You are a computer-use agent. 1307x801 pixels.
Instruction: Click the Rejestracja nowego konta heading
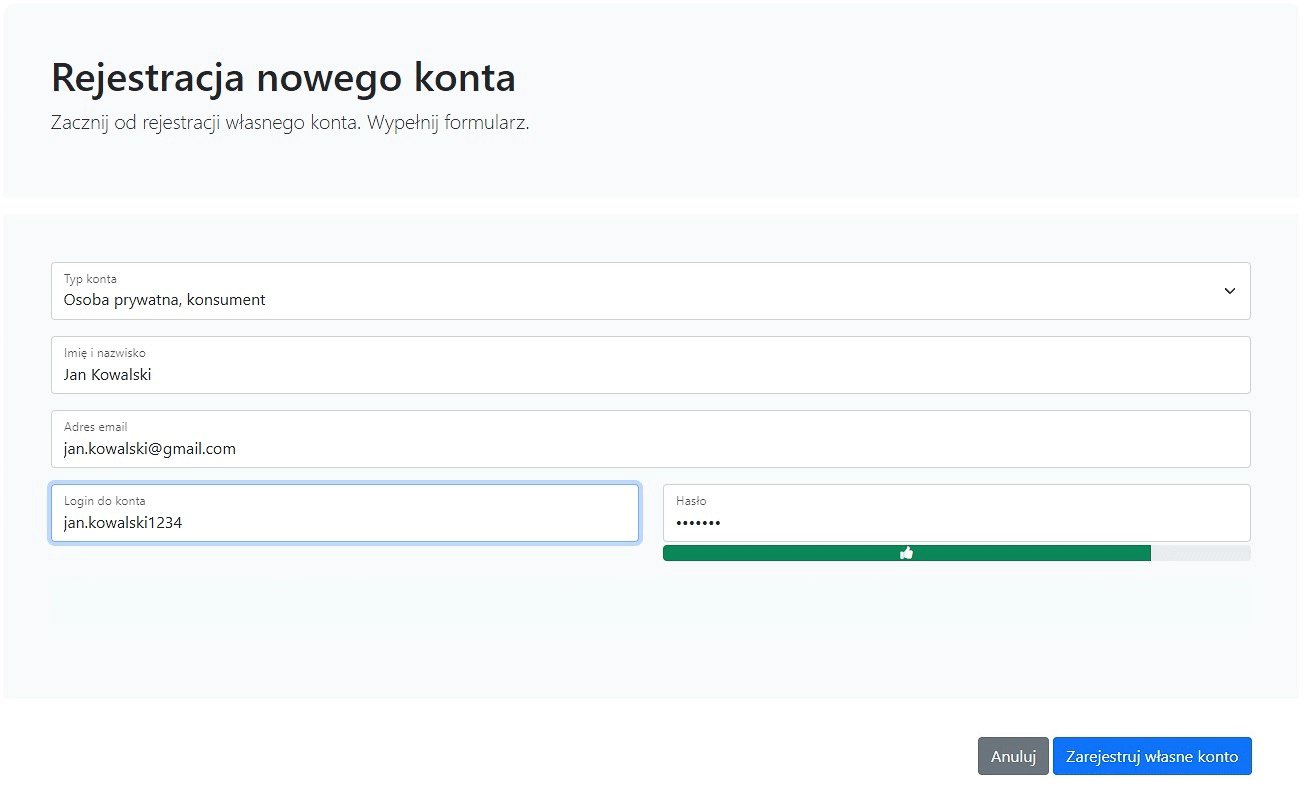pyautogui.click(x=283, y=77)
